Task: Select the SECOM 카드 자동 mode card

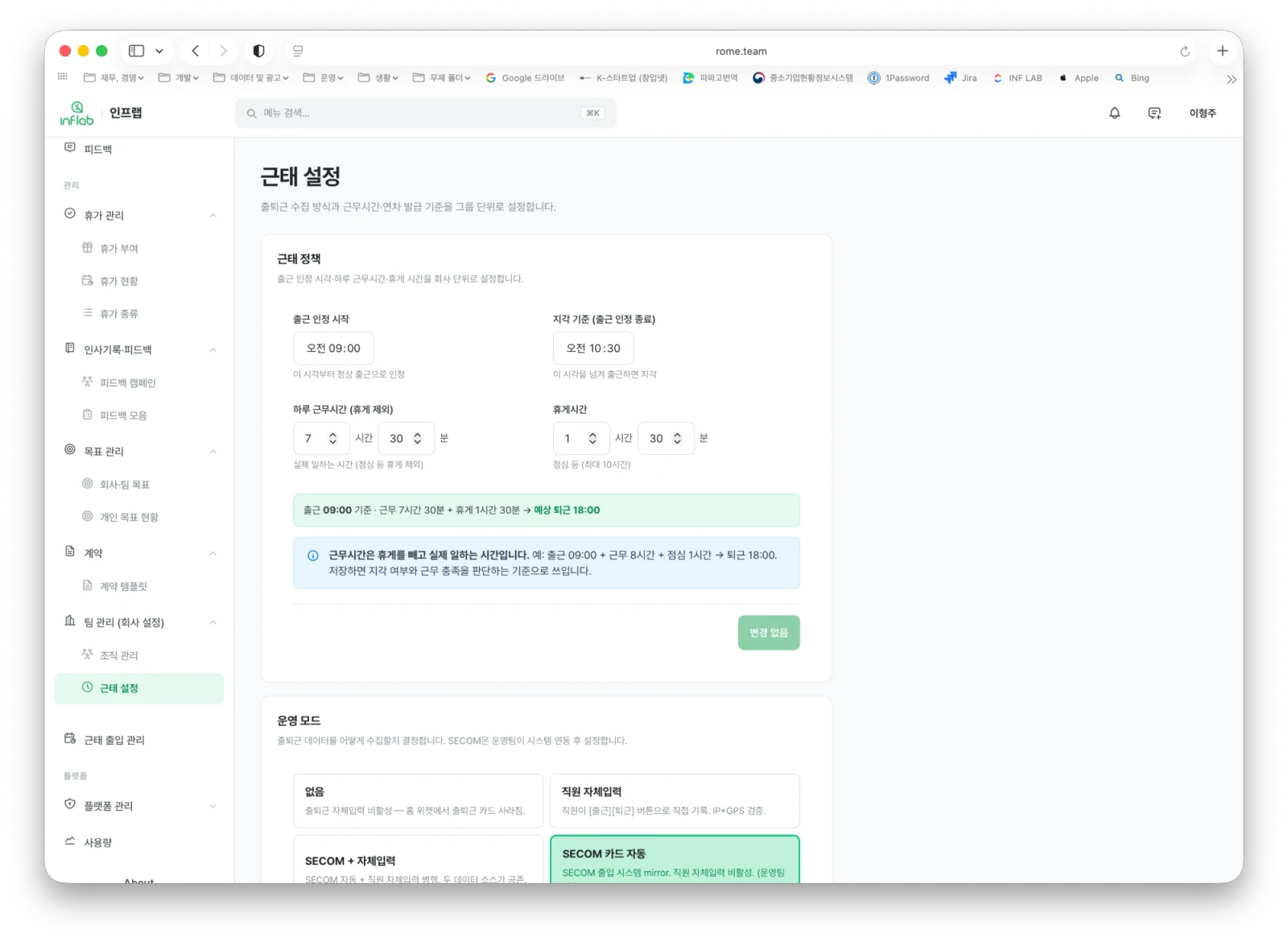Action: (675, 860)
